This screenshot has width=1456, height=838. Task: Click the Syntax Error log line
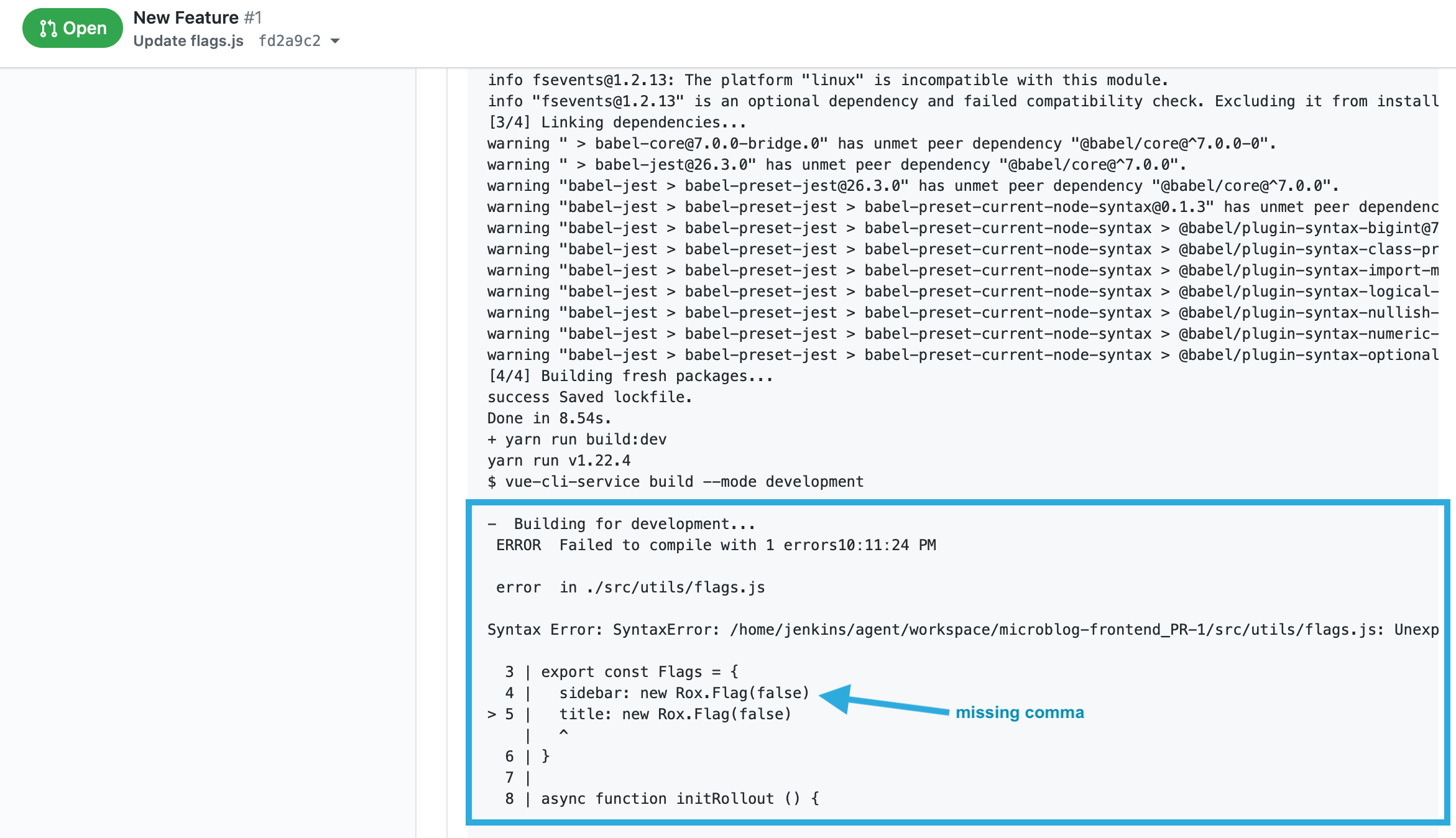tap(962, 630)
